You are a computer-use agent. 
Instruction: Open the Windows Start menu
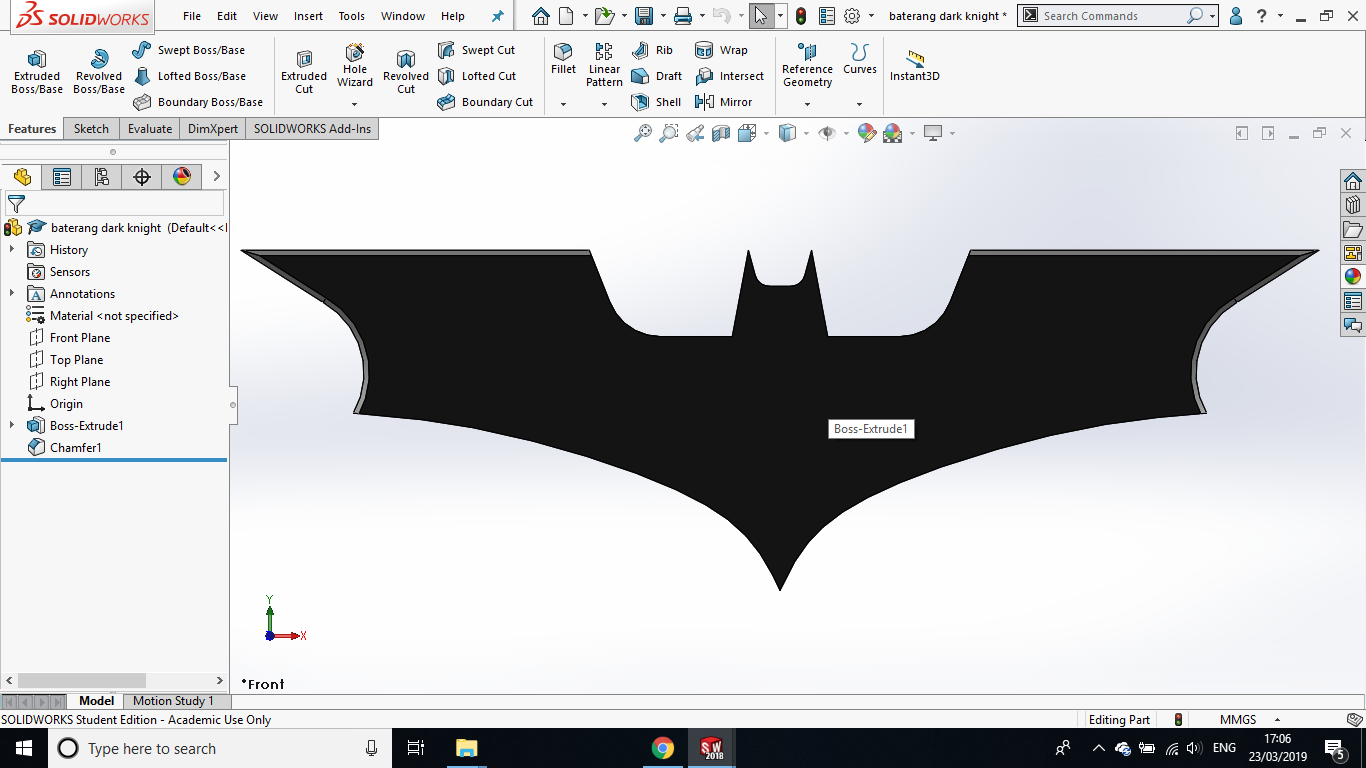pos(24,748)
